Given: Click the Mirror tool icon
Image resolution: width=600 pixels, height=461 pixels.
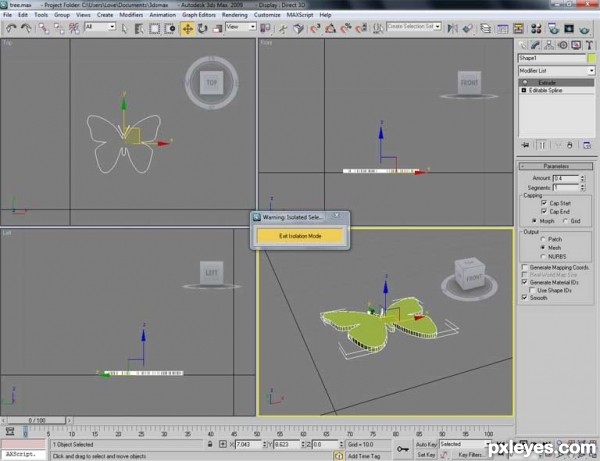Looking at the screenshot, I should click(x=453, y=29).
